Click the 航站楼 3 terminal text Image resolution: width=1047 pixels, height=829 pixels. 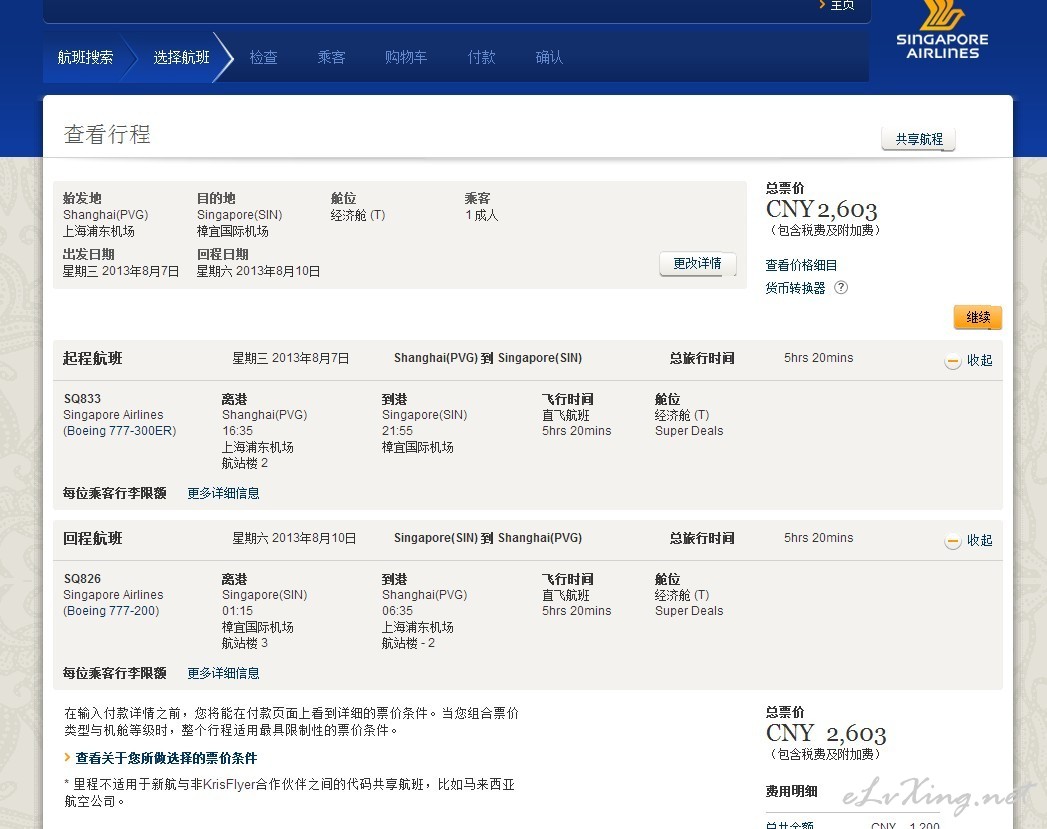click(244, 643)
